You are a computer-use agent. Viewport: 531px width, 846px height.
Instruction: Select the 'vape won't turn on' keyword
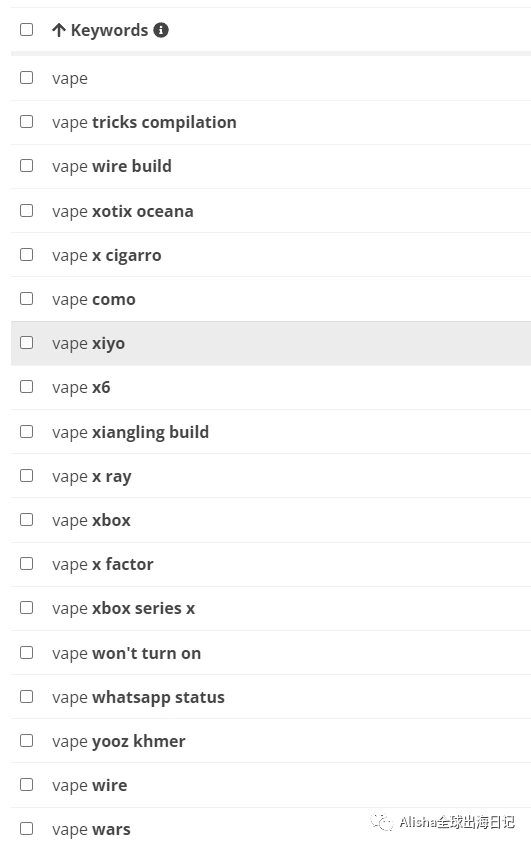point(127,653)
